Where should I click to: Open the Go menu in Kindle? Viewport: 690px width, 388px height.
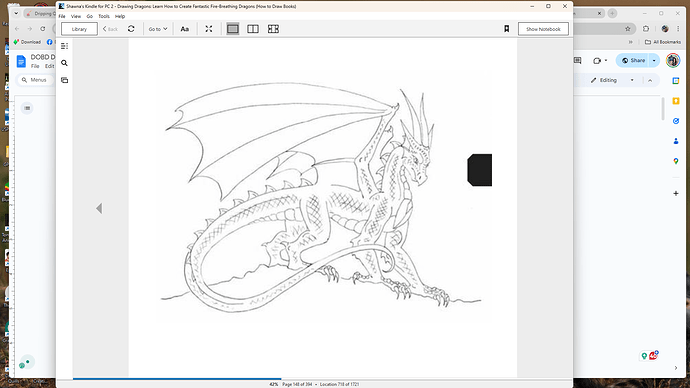click(x=90, y=16)
